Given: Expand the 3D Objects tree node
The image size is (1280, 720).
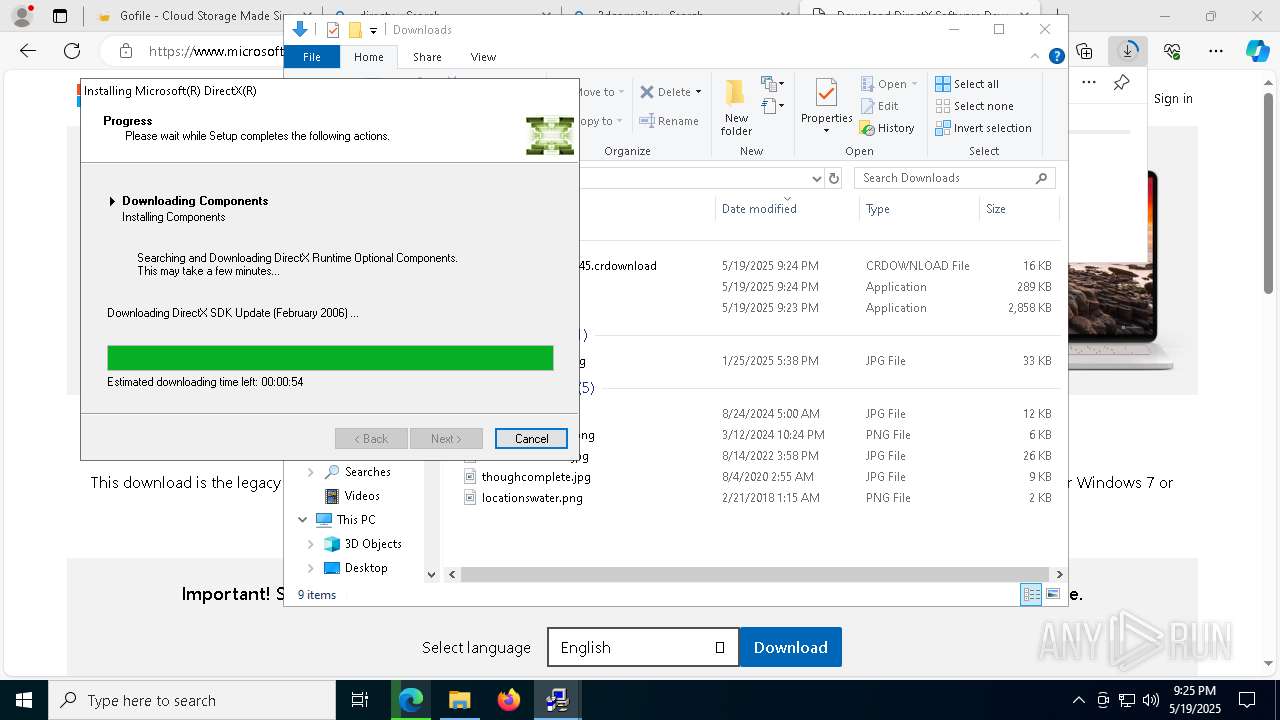Looking at the screenshot, I should [x=311, y=544].
